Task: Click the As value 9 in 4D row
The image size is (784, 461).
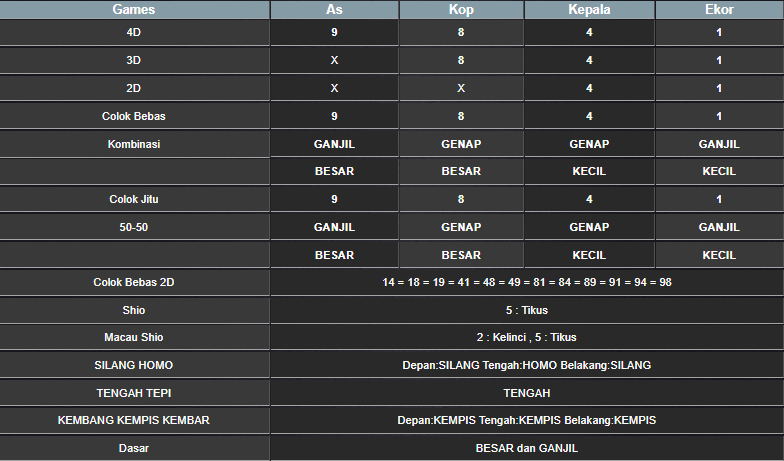Action: point(334,32)
